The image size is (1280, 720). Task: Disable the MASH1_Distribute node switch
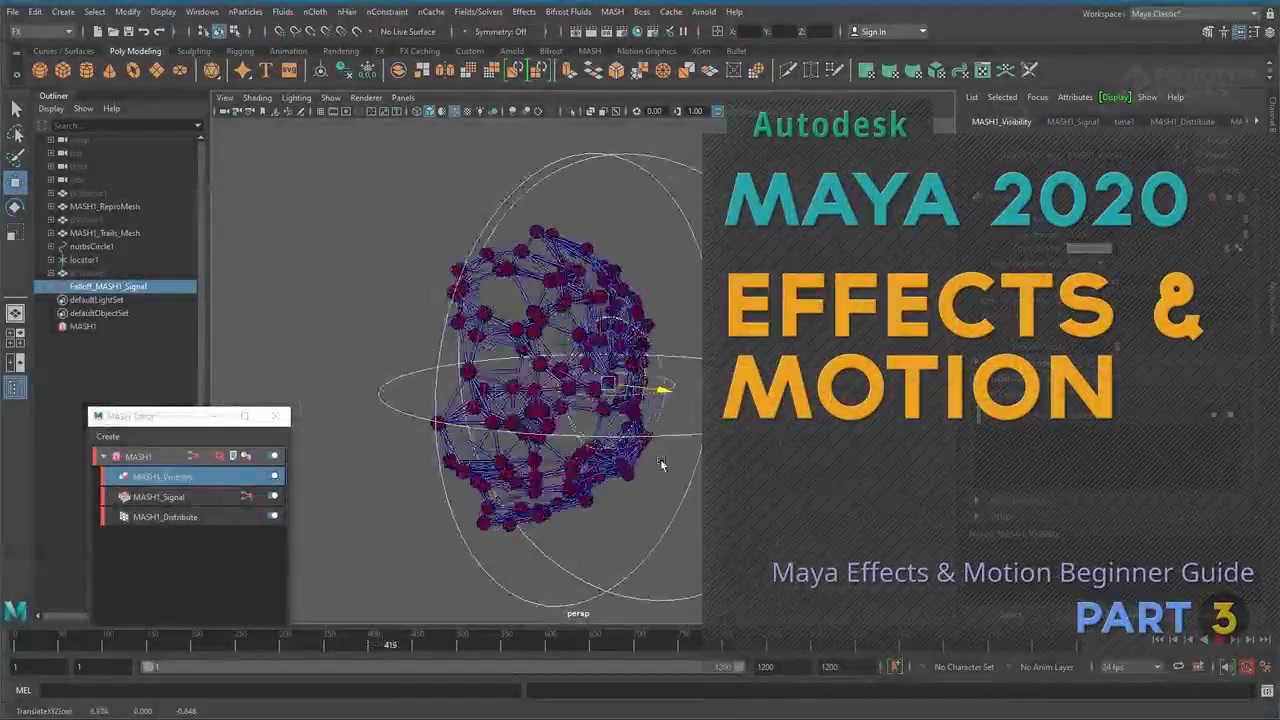(x=274, y=517)
